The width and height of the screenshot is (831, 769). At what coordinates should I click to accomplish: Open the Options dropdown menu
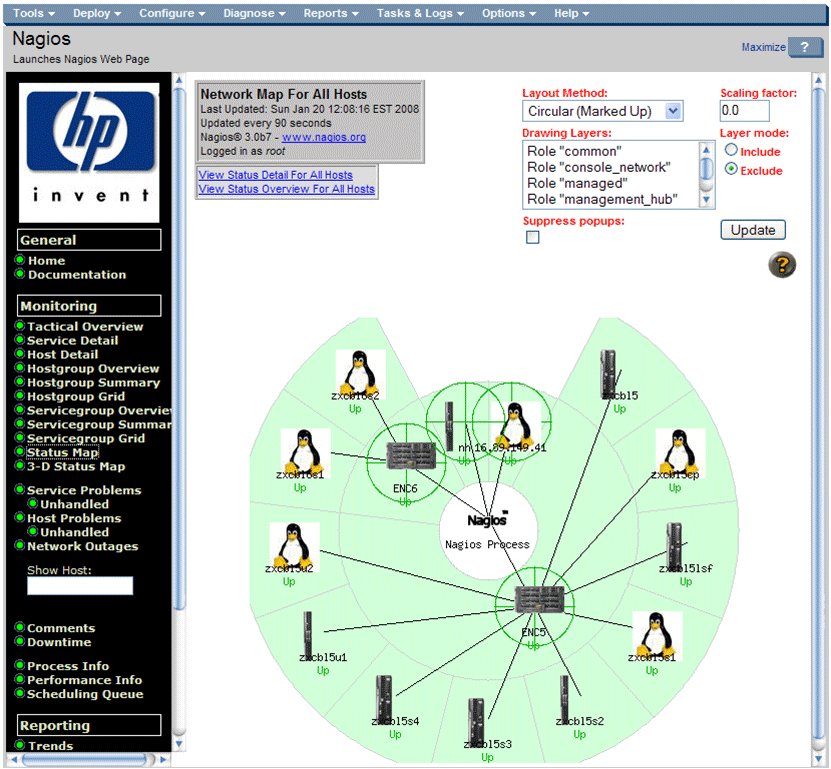click(508, 13)
